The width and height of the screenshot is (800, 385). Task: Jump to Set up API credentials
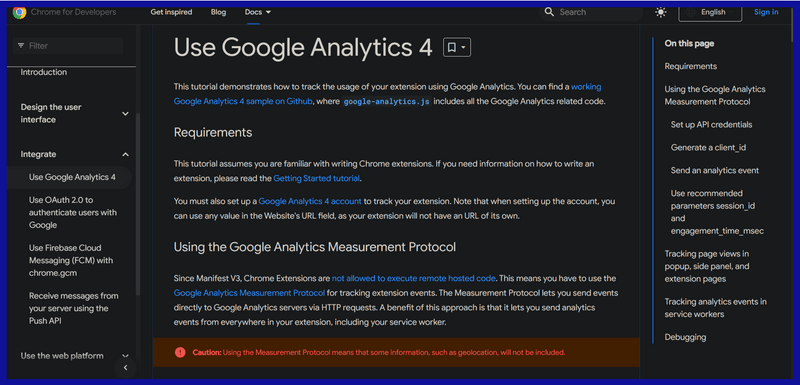(x=711, y=125)
